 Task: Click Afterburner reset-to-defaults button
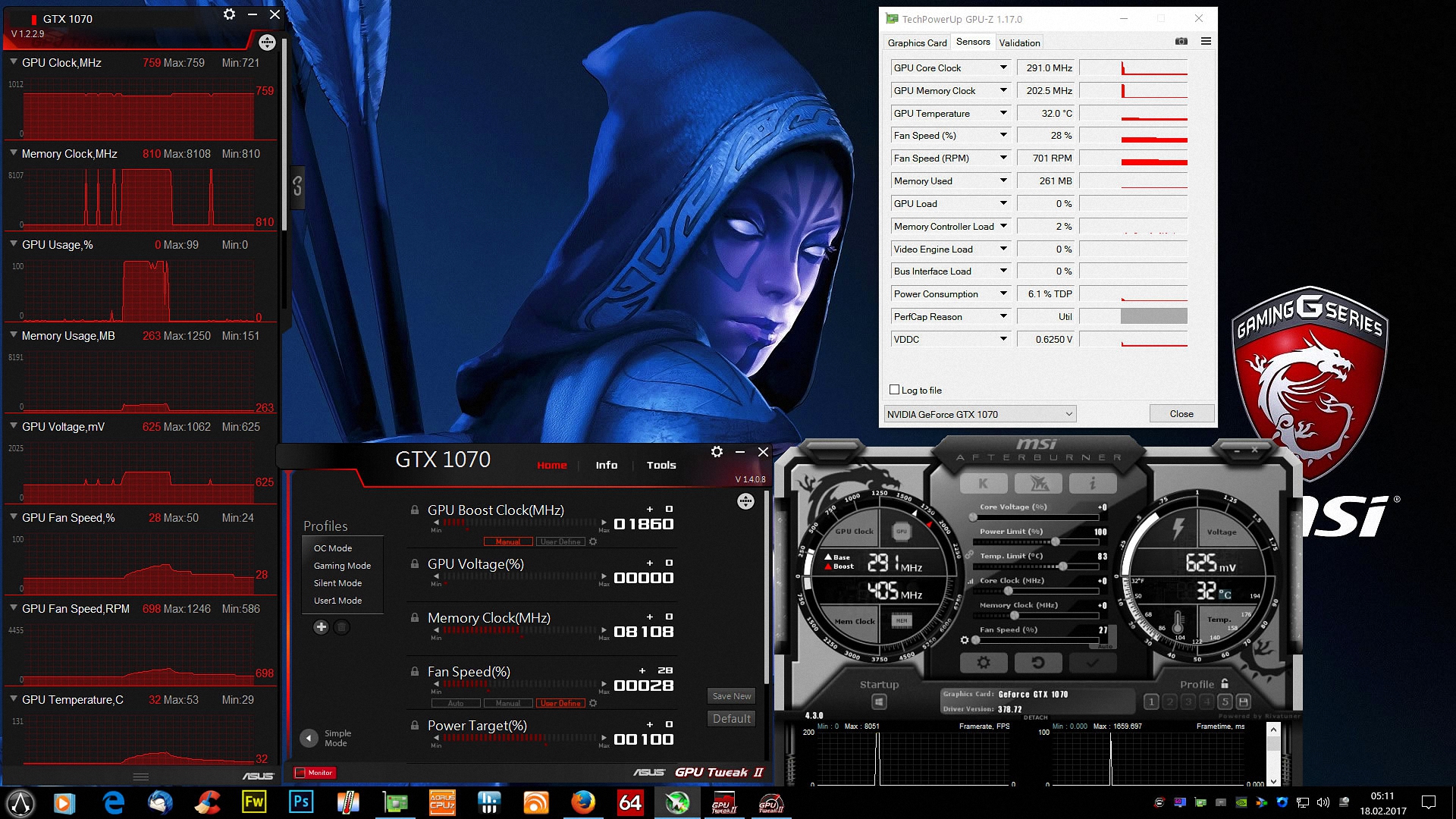pyautogui.click(x=1037, y=663)
